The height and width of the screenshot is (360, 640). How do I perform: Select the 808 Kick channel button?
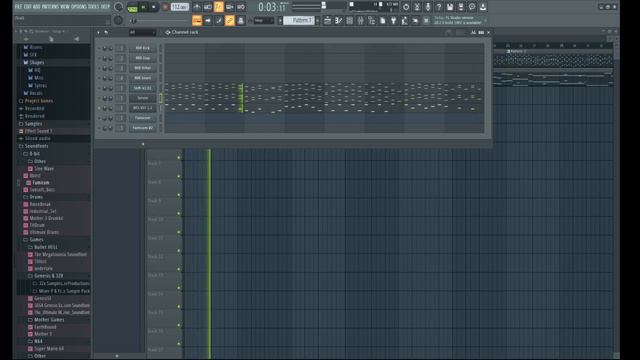tap(142, 48)
